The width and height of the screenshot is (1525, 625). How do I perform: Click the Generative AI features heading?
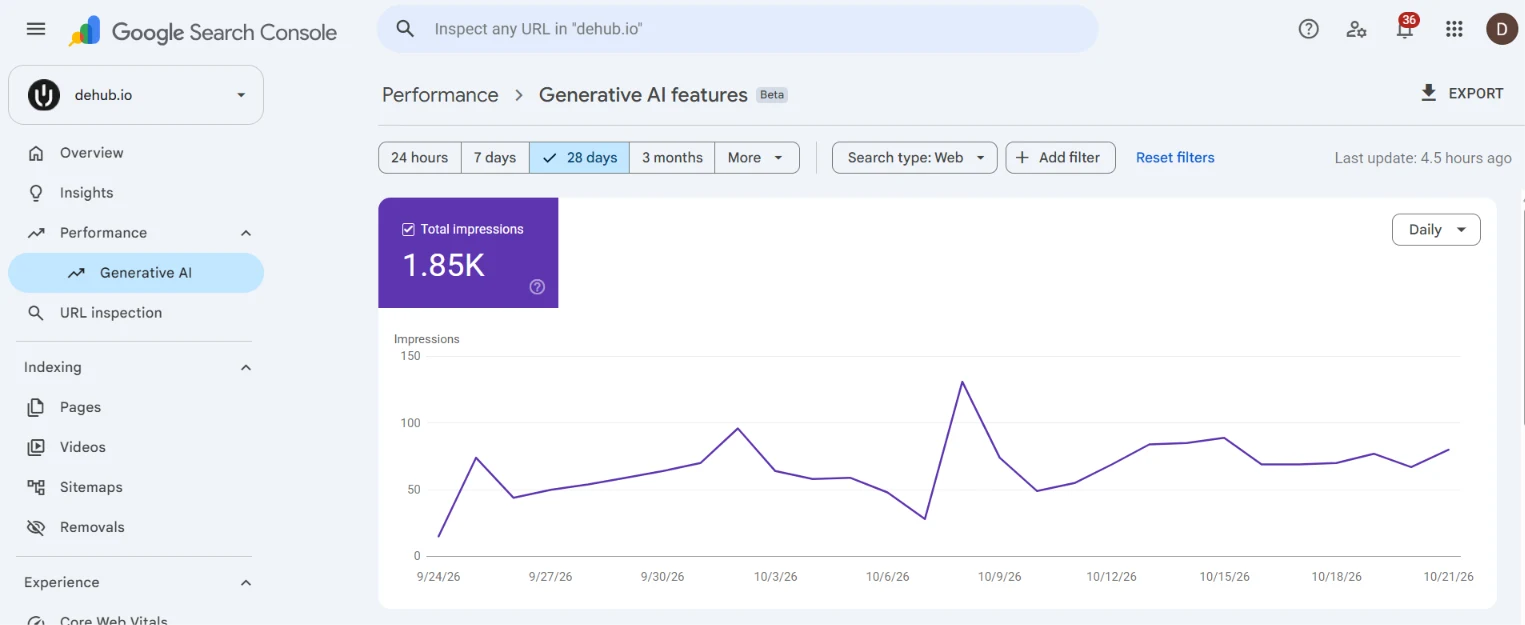(x=643, y=95)
